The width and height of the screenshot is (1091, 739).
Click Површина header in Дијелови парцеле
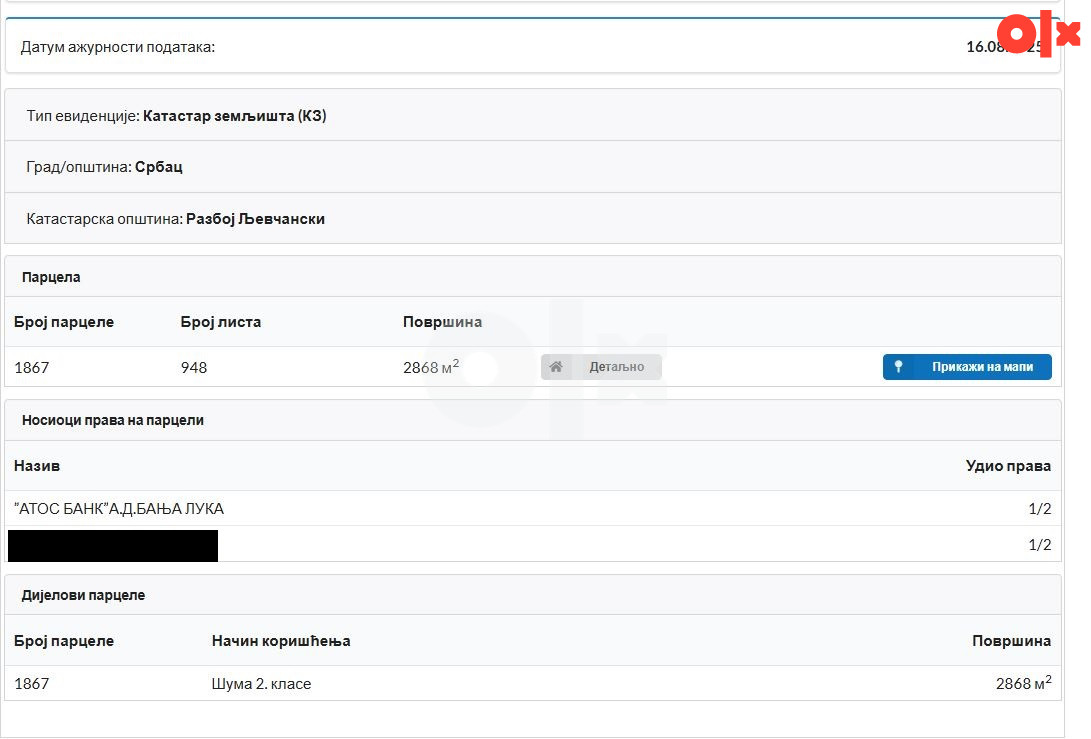click(1012, 641)
